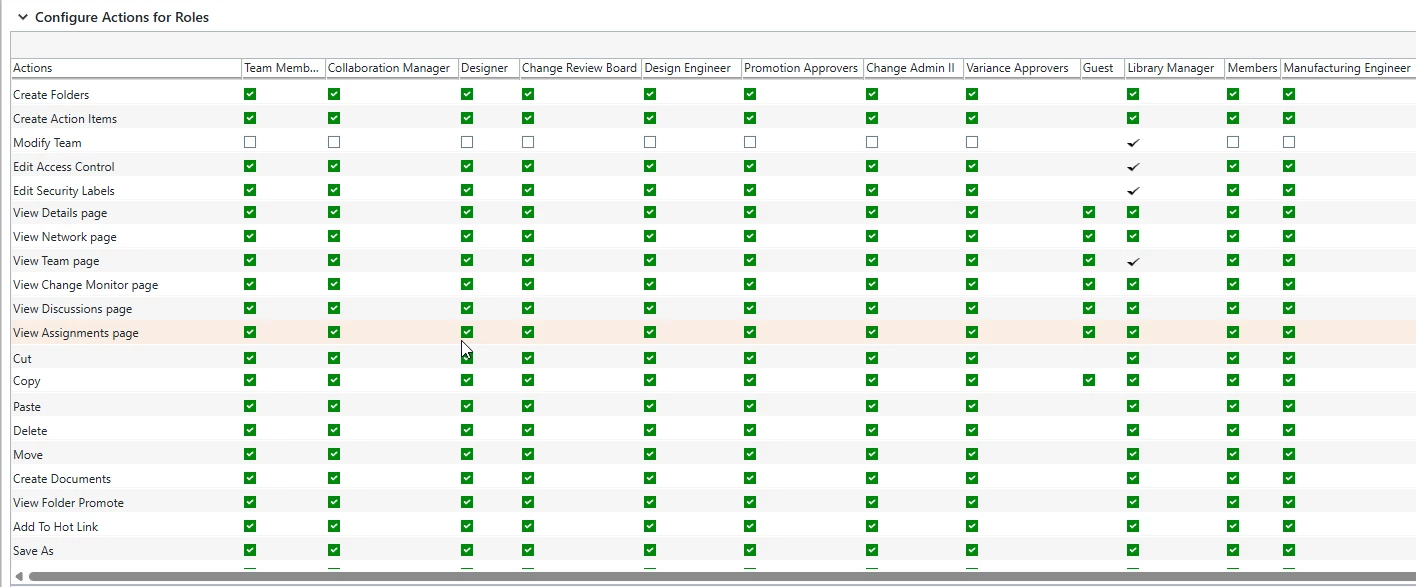The height and width of the screenshot is (587, 1416).
Task: Select the Modify Team row label
Action: (x=47, y=143)
